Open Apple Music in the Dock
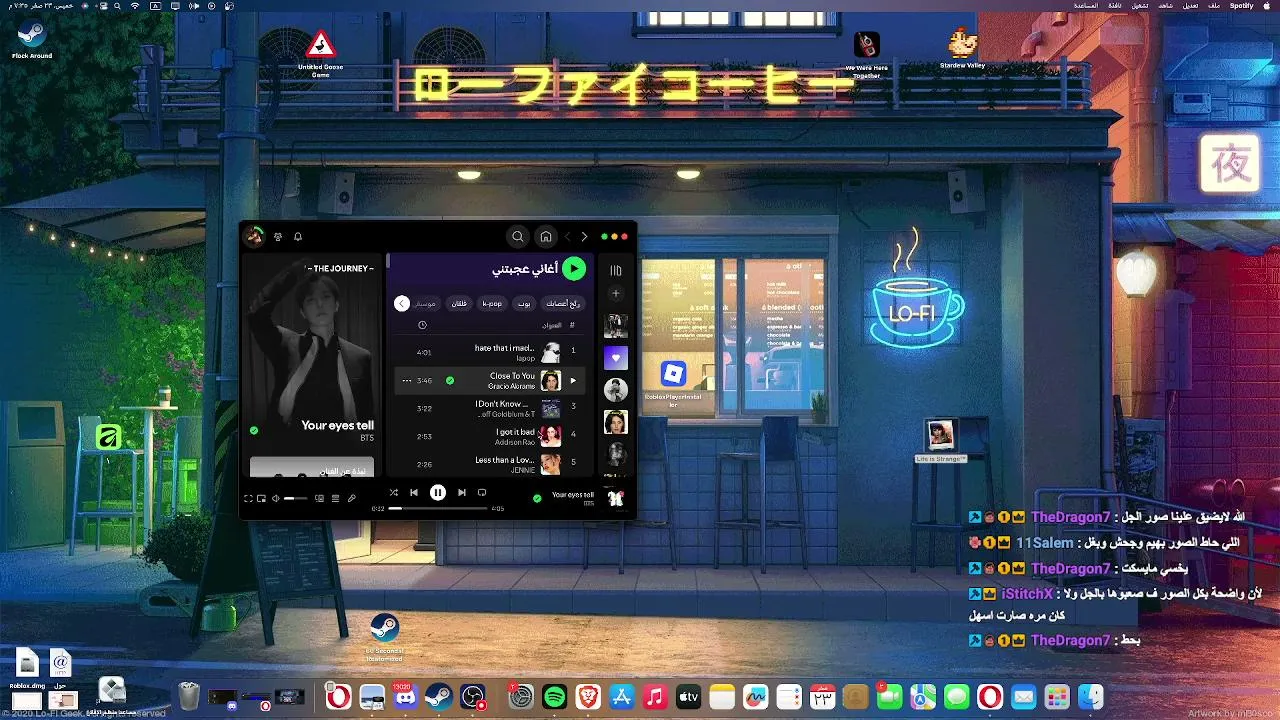This screenshot has height=720, width=1280. (655, 697)
